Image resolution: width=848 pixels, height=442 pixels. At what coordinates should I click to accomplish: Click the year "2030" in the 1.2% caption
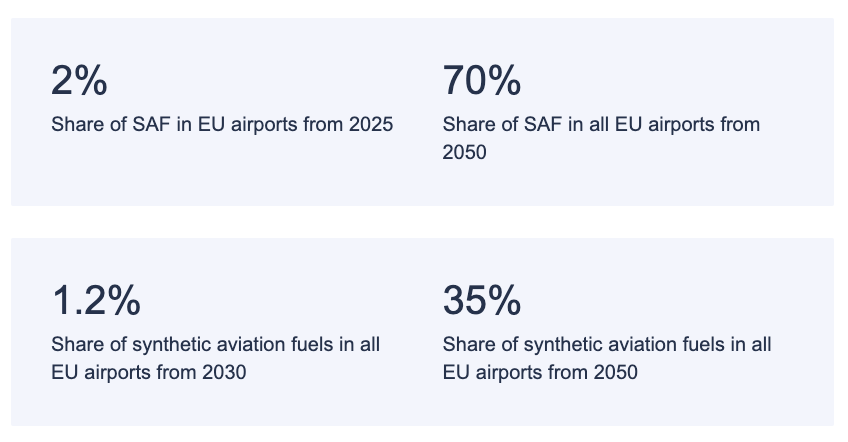coord(225,373)
